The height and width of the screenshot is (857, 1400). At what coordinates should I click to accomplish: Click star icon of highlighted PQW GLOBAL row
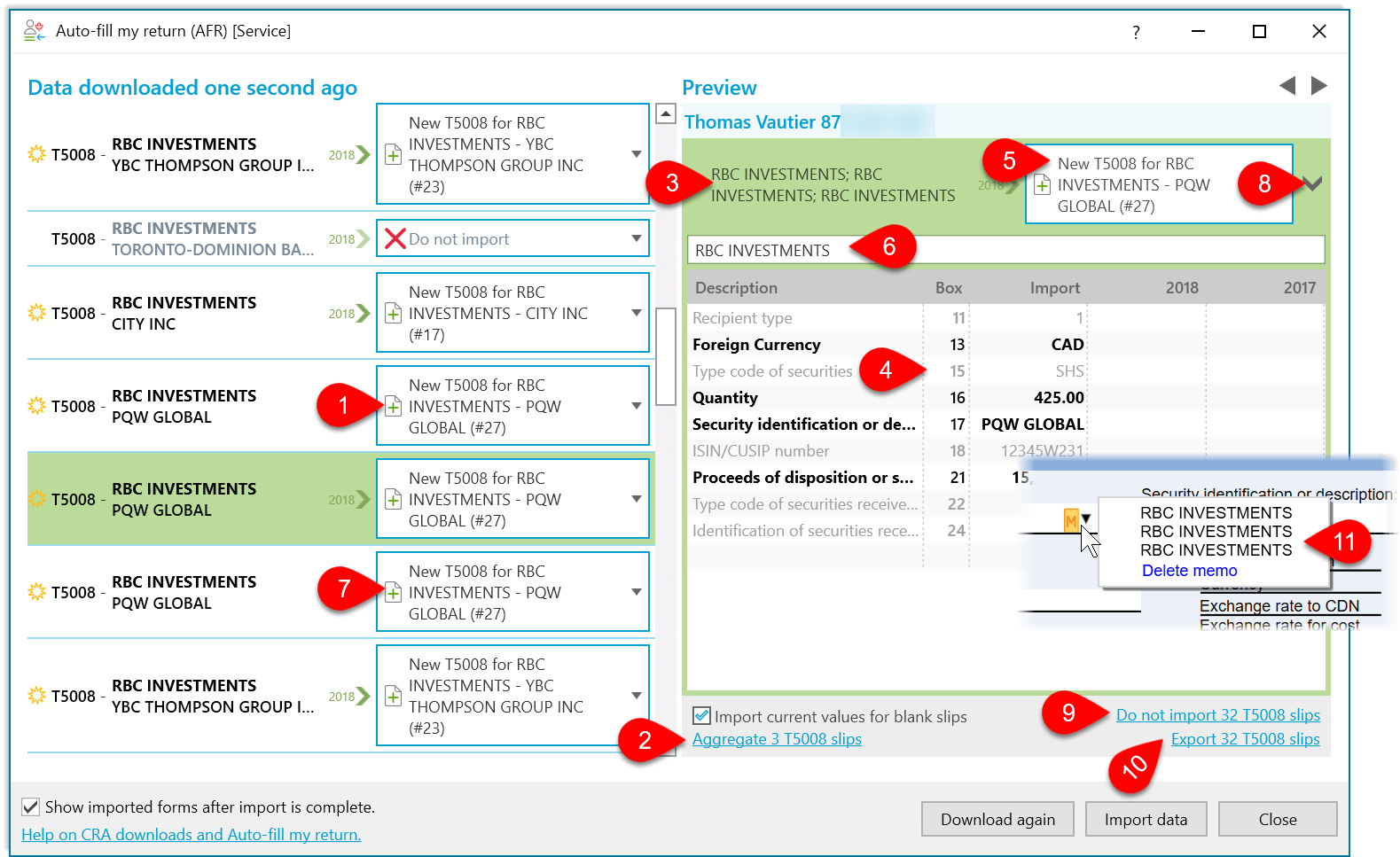[x=36, y=498]
